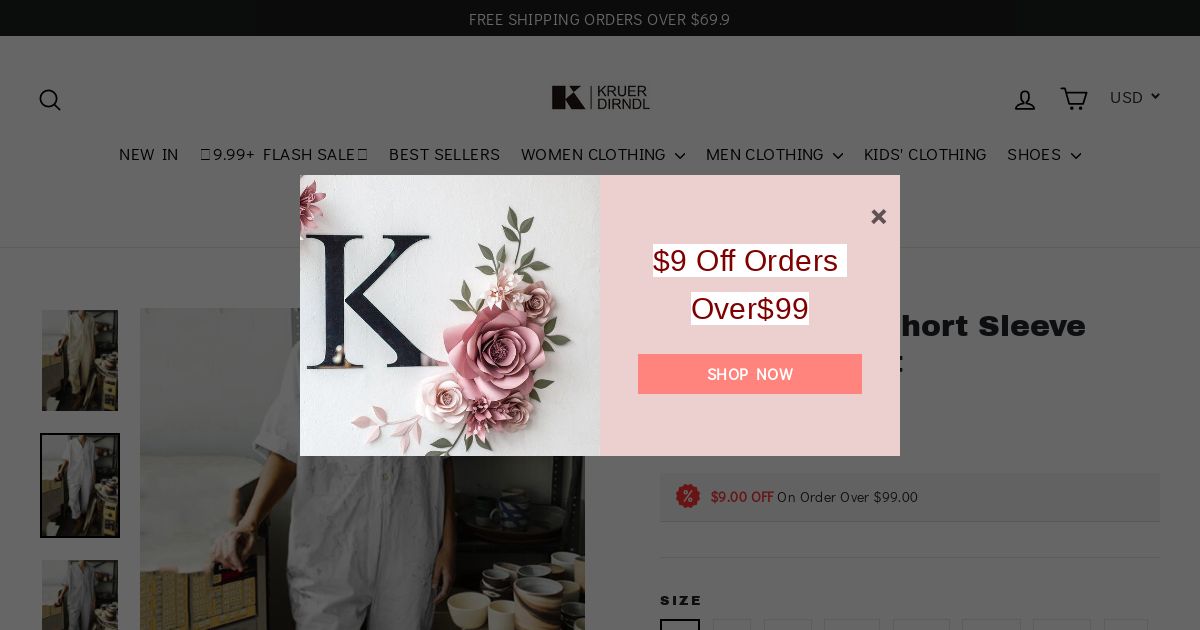Choose the first size option box
The height and width of the screenshot is (630, 1200).
coord(680,625)
